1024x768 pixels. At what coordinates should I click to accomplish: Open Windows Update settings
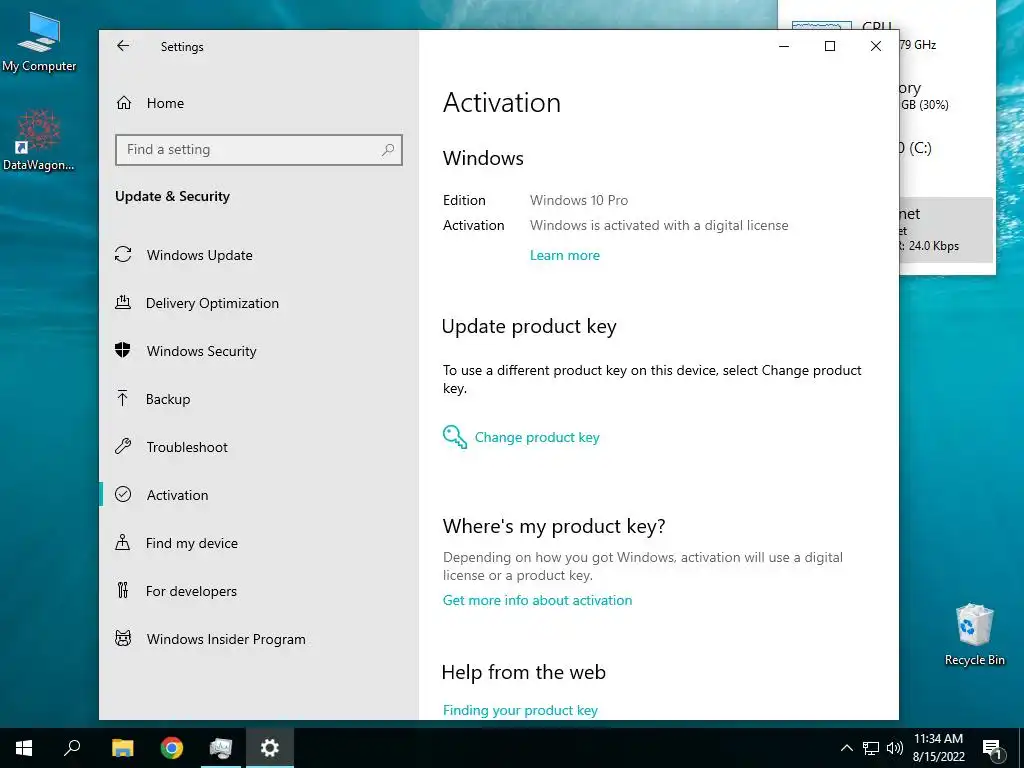pyautogui.click(x=199, y=255)
